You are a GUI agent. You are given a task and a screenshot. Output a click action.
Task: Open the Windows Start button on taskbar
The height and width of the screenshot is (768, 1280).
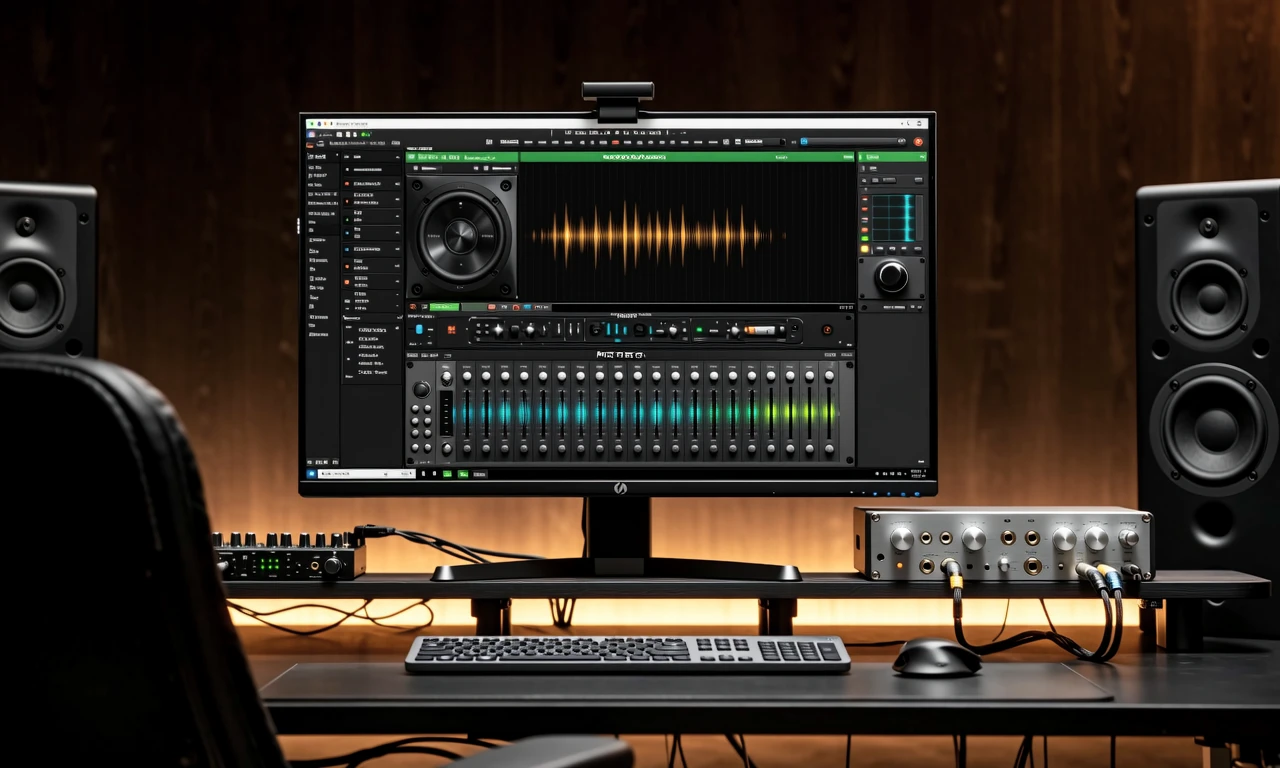click(312, 473)
